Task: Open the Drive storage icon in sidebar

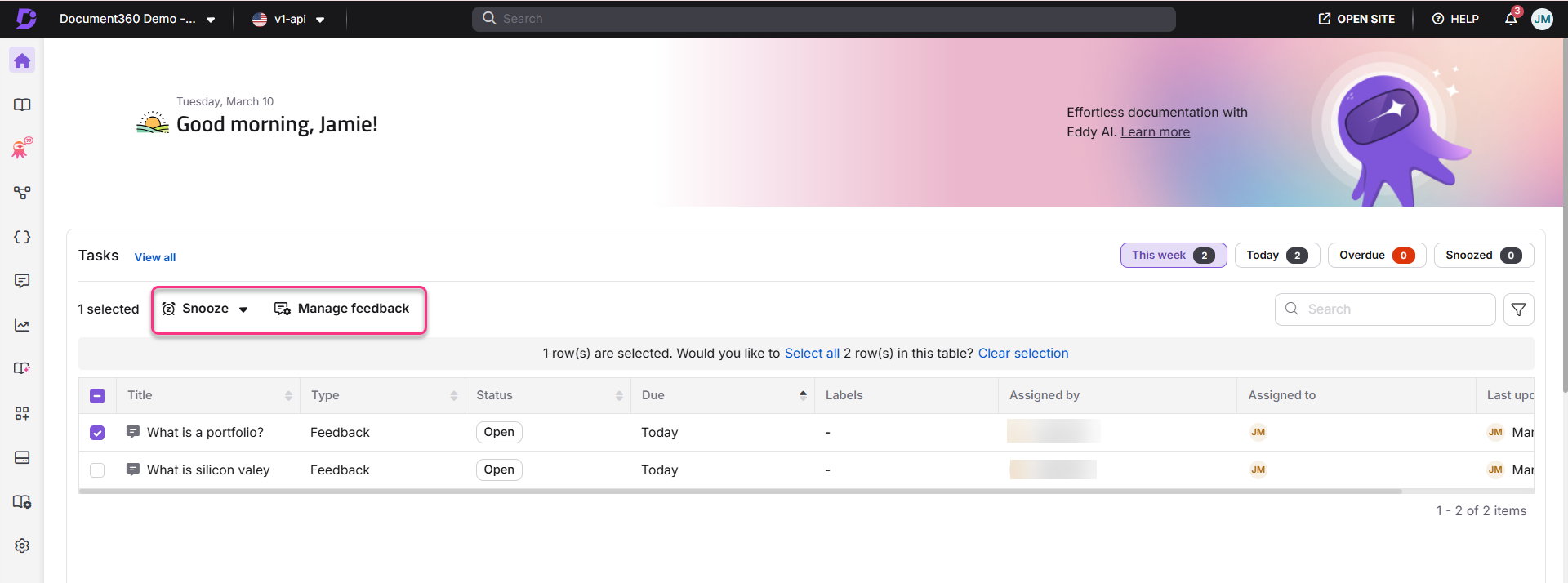Action: coord(22,457)
